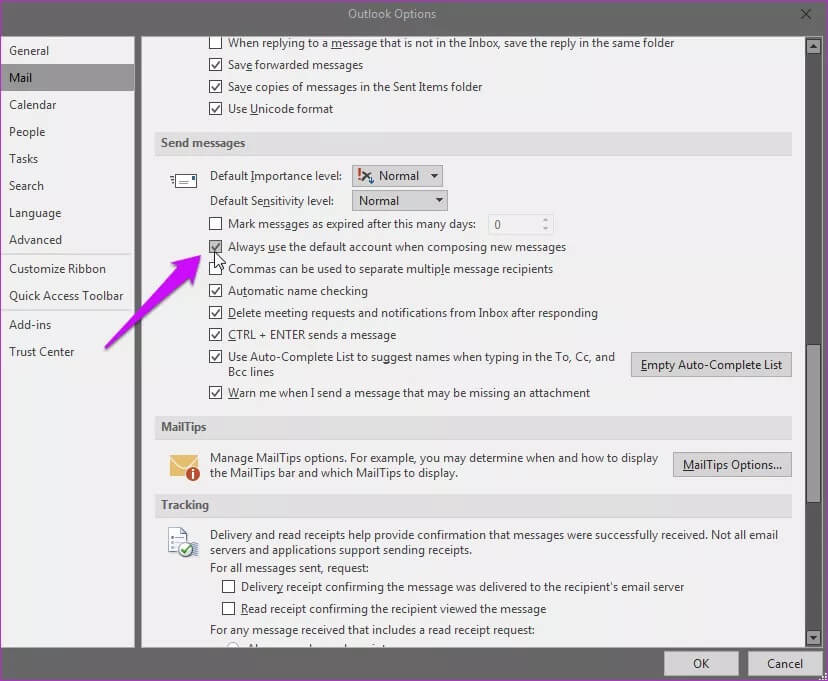The image size is (828, 681).
Task: Close the Outlook Options dialog
Action: pyautogui.click(x=806, y=14)
